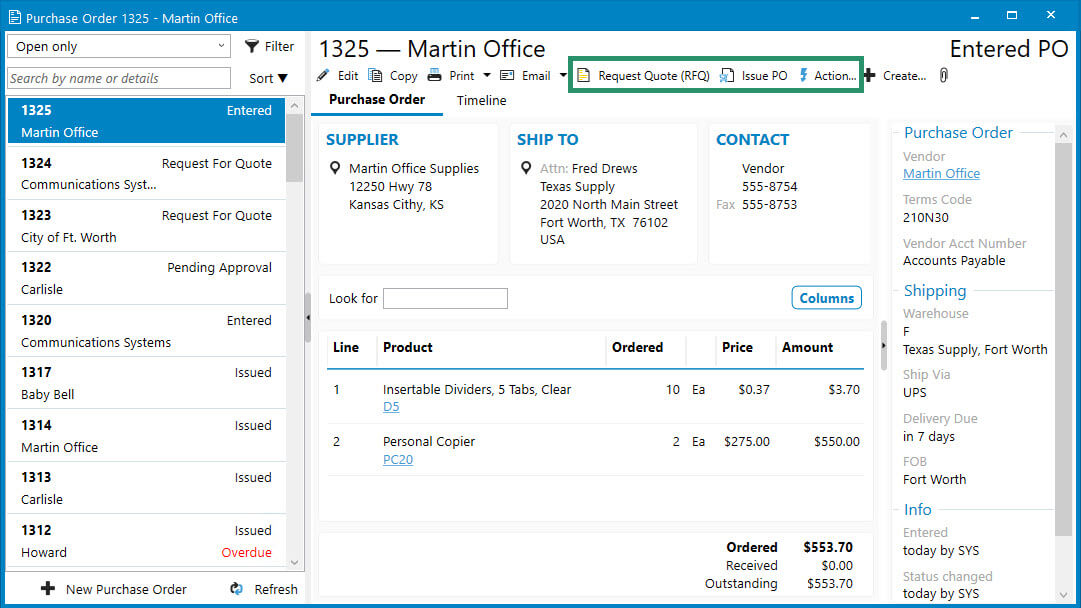Click the Terms Code value 210N30
The image size is (1081, 608).
(926, 218)
